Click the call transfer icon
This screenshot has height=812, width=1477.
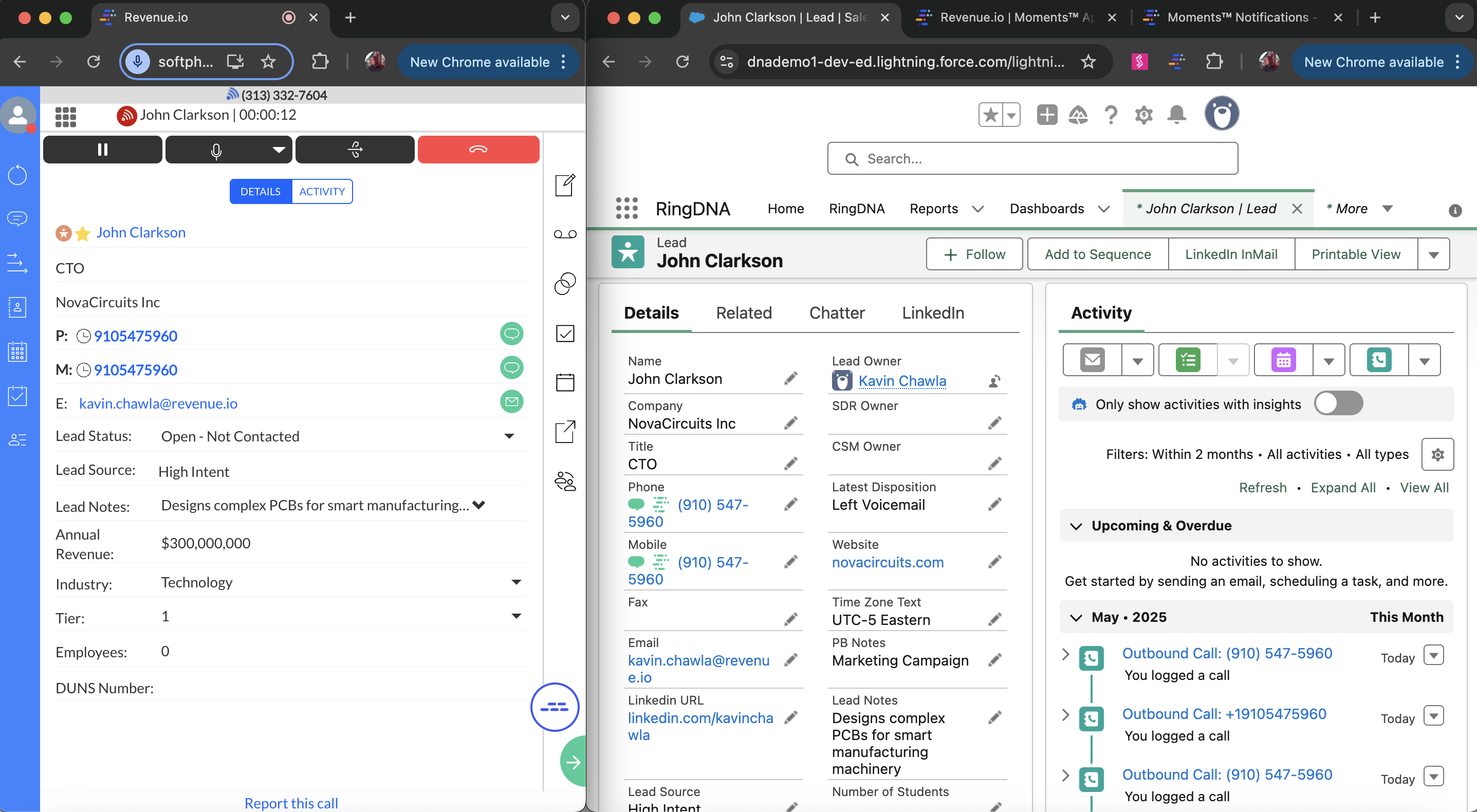tap(355, 150)
